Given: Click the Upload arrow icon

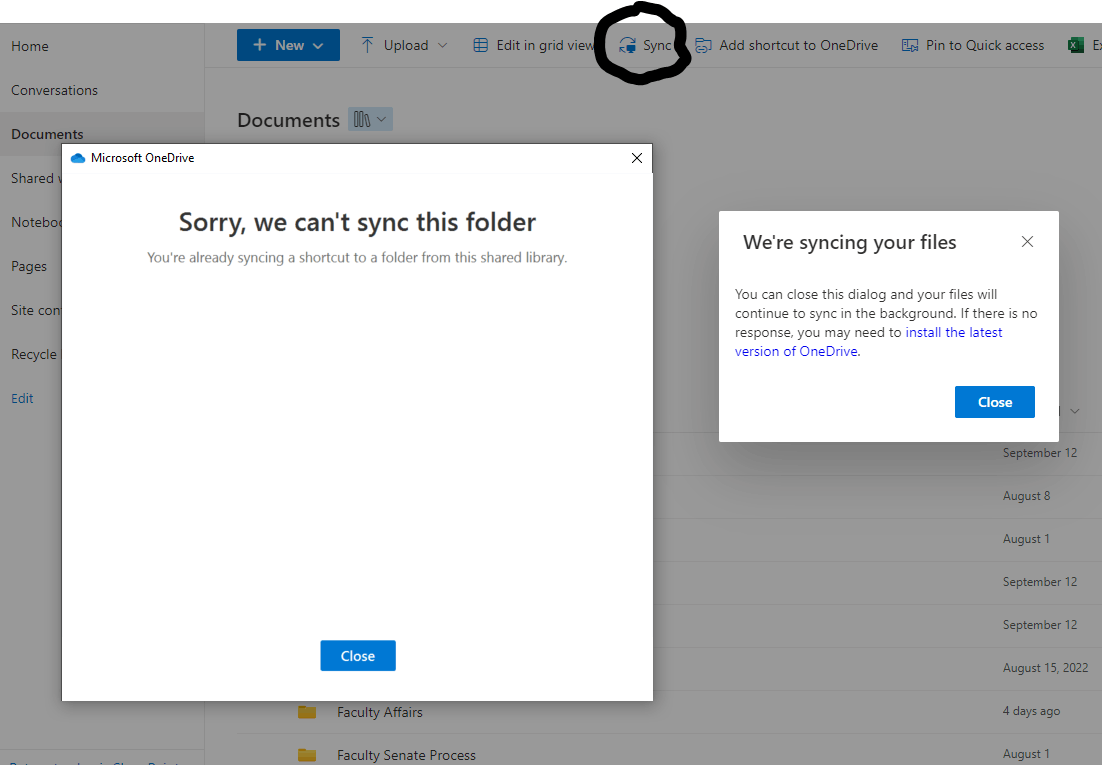Looking at the screenshot, I should coord(367,45).
